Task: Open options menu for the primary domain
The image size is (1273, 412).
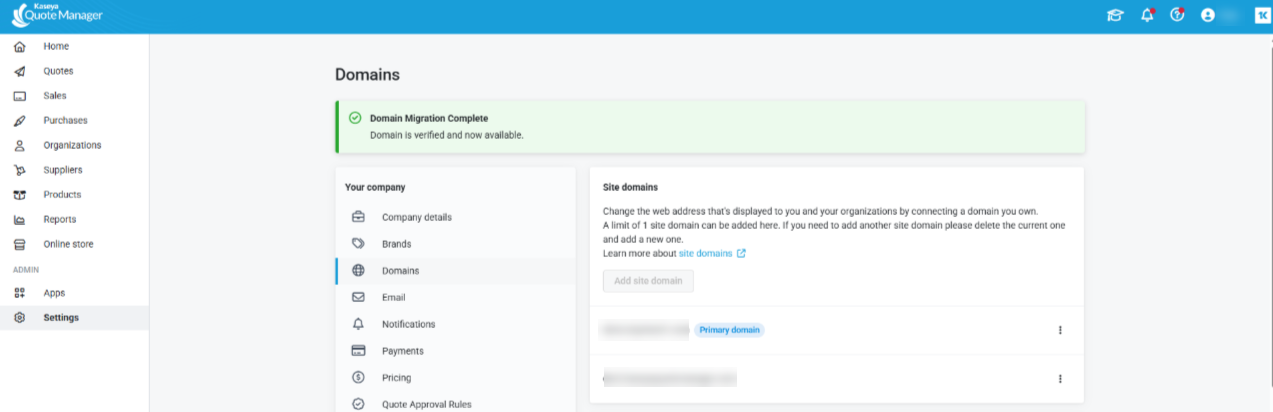Action: [1060, 330]
